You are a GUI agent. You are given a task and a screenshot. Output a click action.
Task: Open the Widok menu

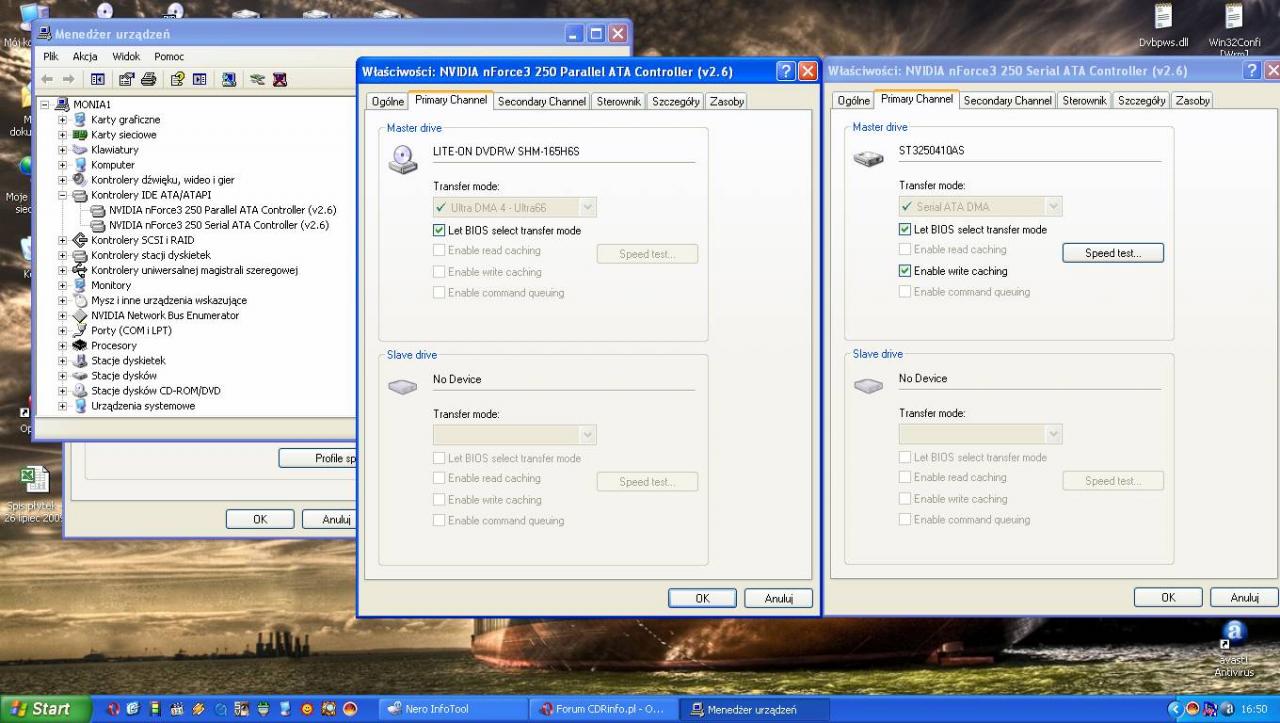[126, 57]
